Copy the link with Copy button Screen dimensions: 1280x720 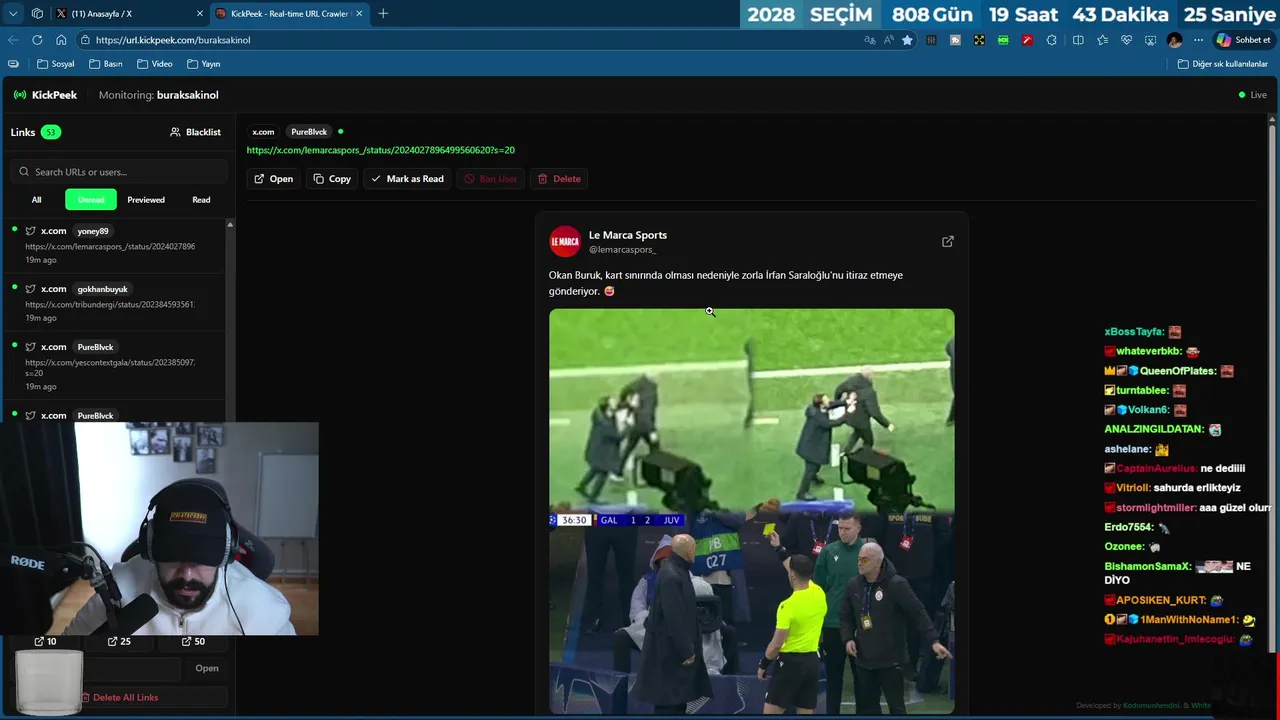331,179
